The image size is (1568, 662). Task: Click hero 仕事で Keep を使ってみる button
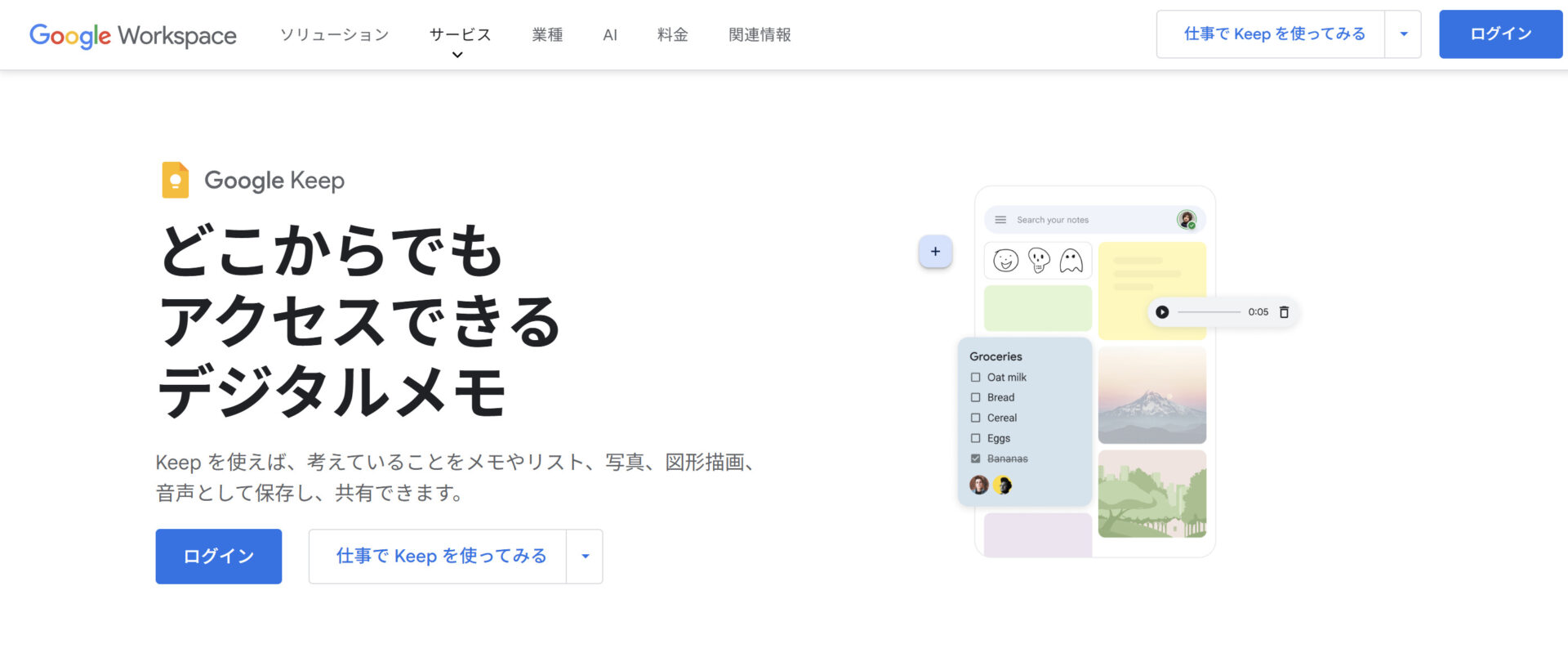438,557
